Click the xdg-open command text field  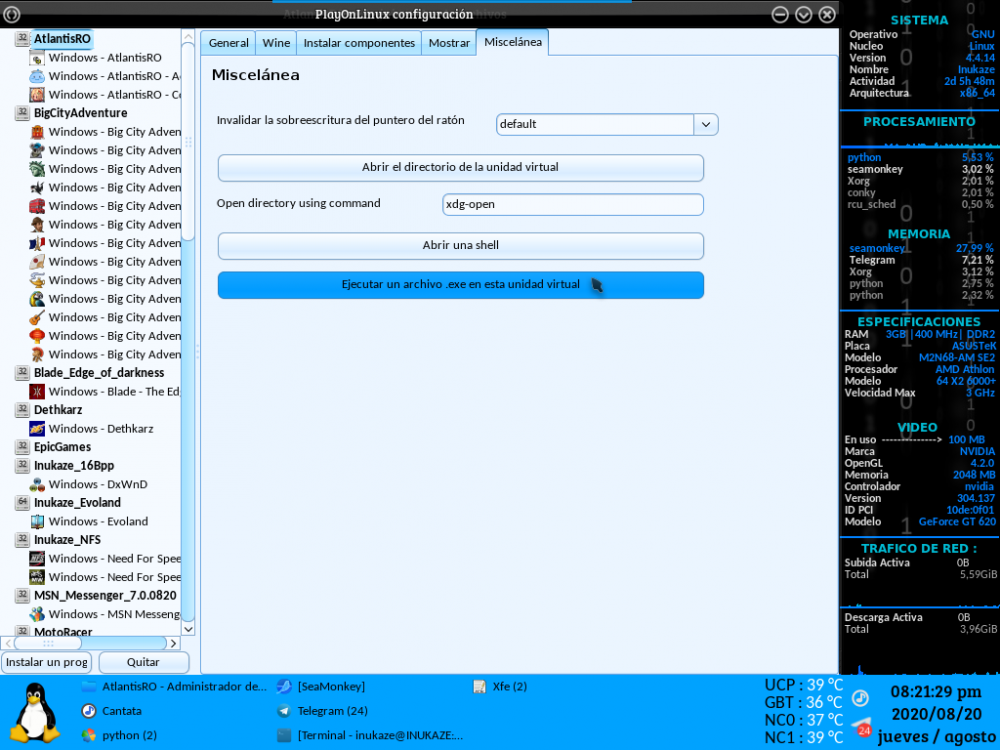(572, 204)
